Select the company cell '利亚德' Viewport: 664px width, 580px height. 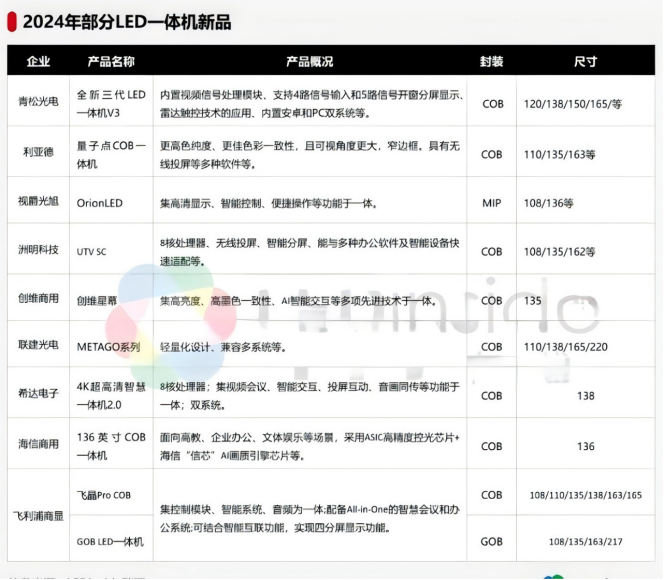pos(38,152)
